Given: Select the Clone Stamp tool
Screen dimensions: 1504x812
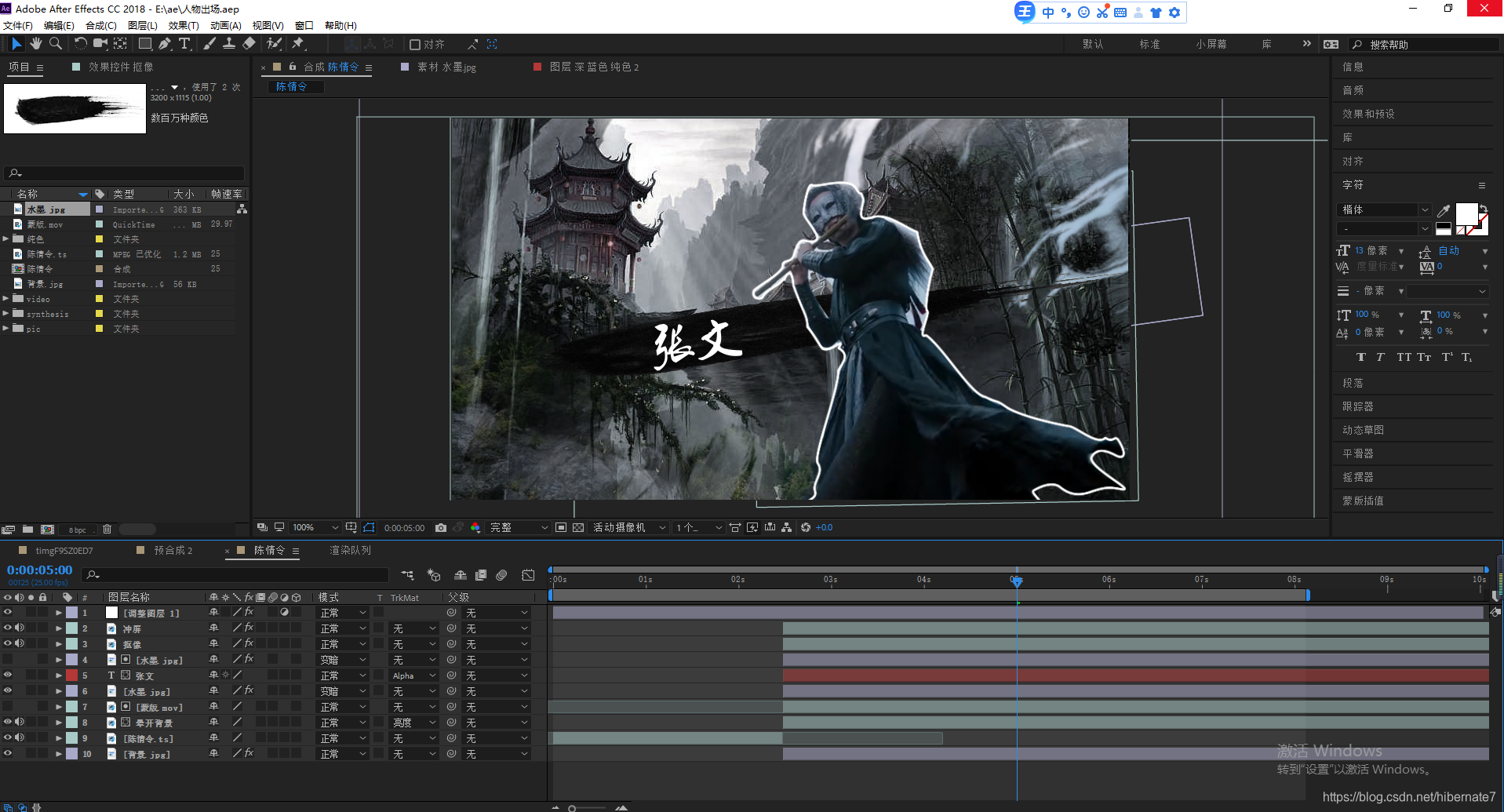Looking at the screenshot, I should click(x=229, y=44).
